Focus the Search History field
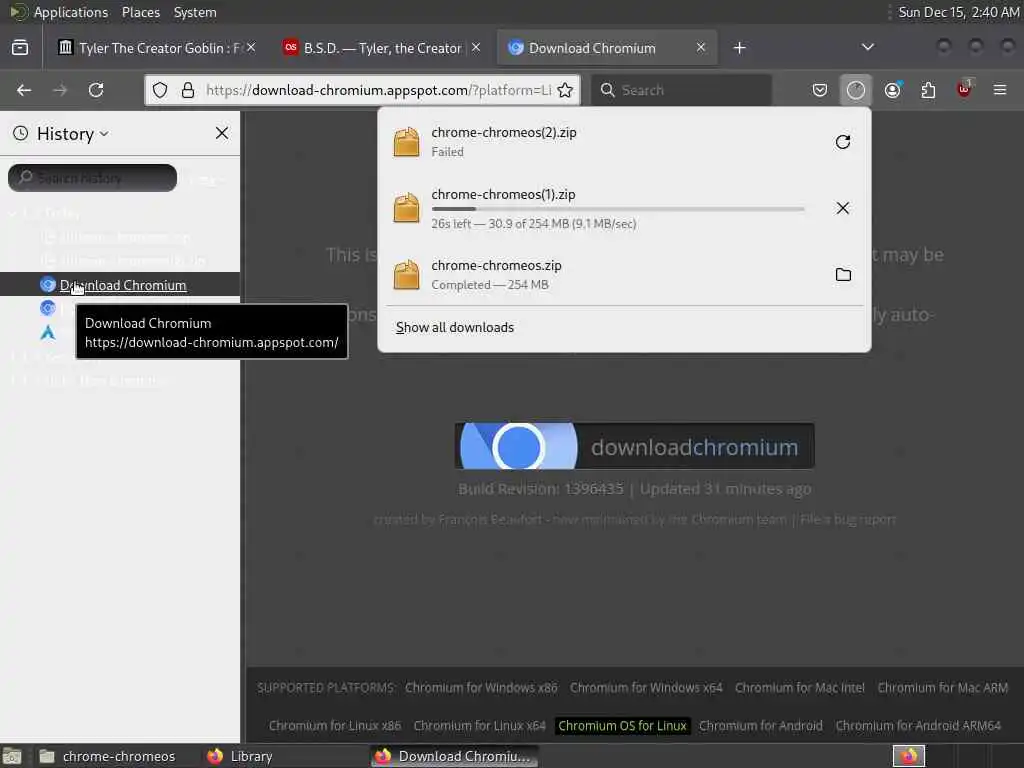Screen dimensions: 1024x768 92,178
